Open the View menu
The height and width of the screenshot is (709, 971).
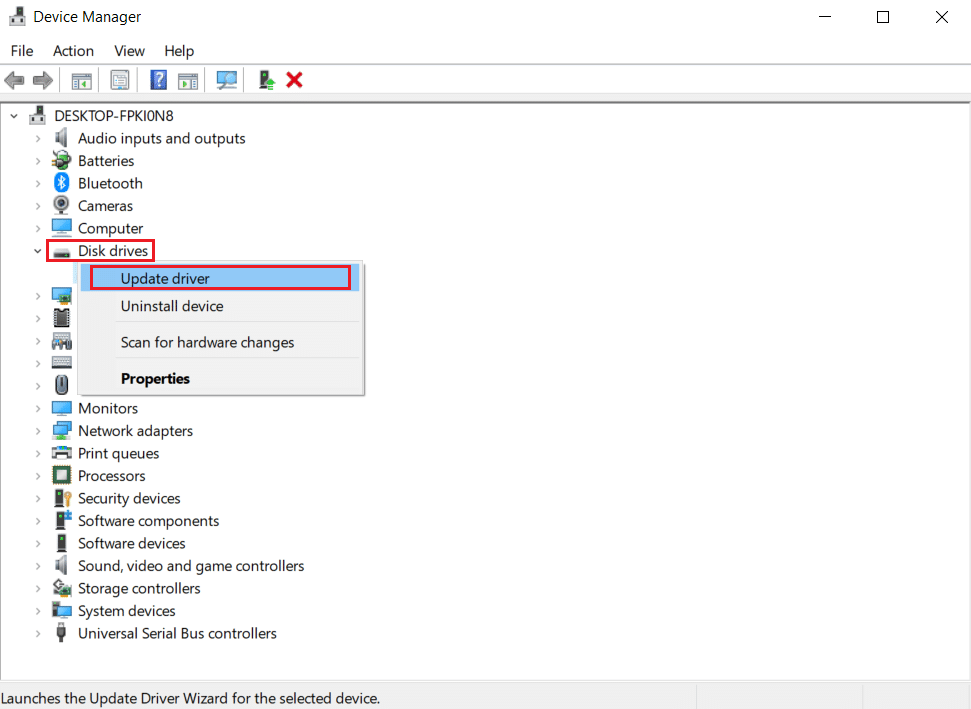(x=129, y=51)
